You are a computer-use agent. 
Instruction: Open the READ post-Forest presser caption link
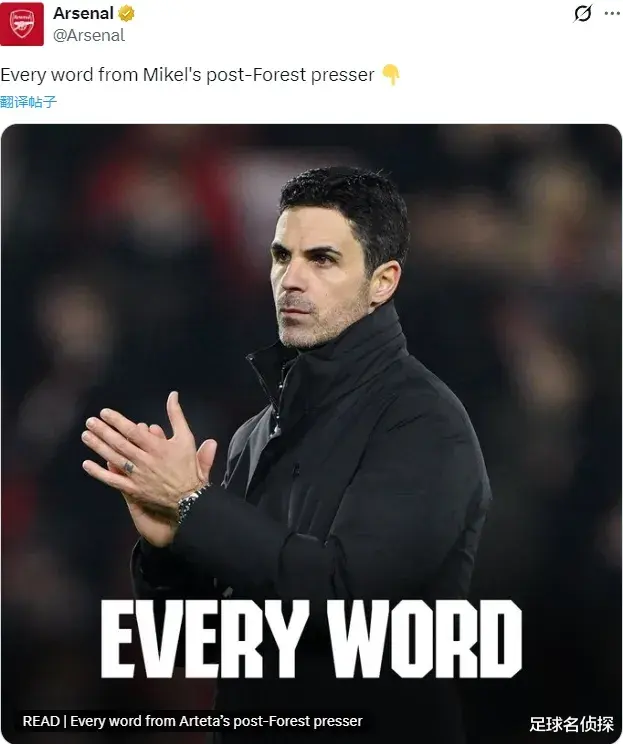(193, 721)
